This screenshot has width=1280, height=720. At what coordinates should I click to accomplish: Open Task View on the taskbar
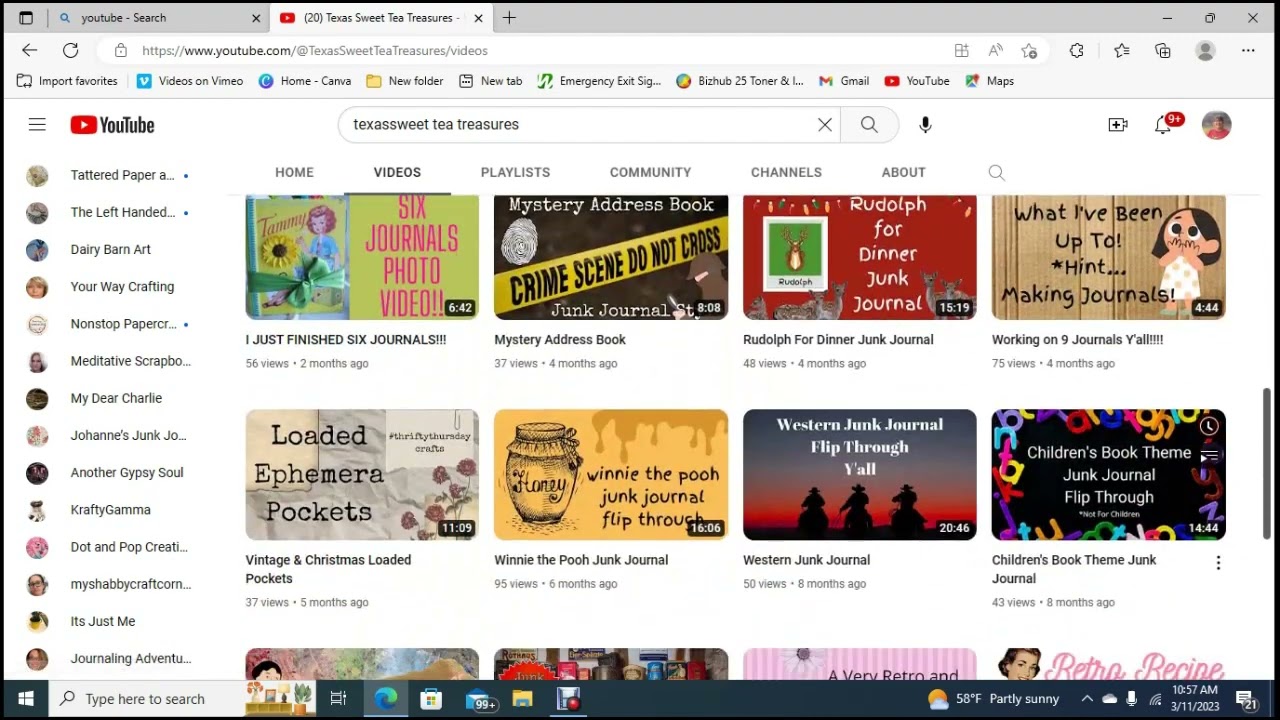coord(338,699)
